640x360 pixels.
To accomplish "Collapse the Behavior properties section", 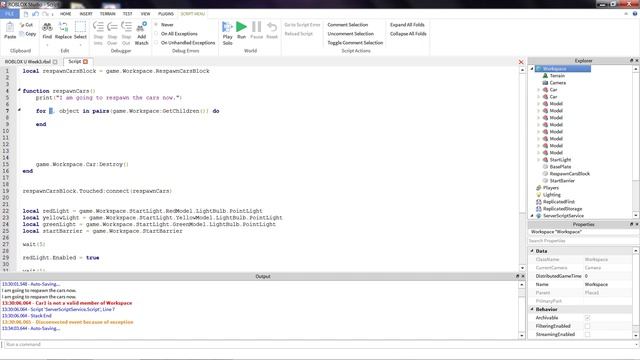I will pos(532,309).
